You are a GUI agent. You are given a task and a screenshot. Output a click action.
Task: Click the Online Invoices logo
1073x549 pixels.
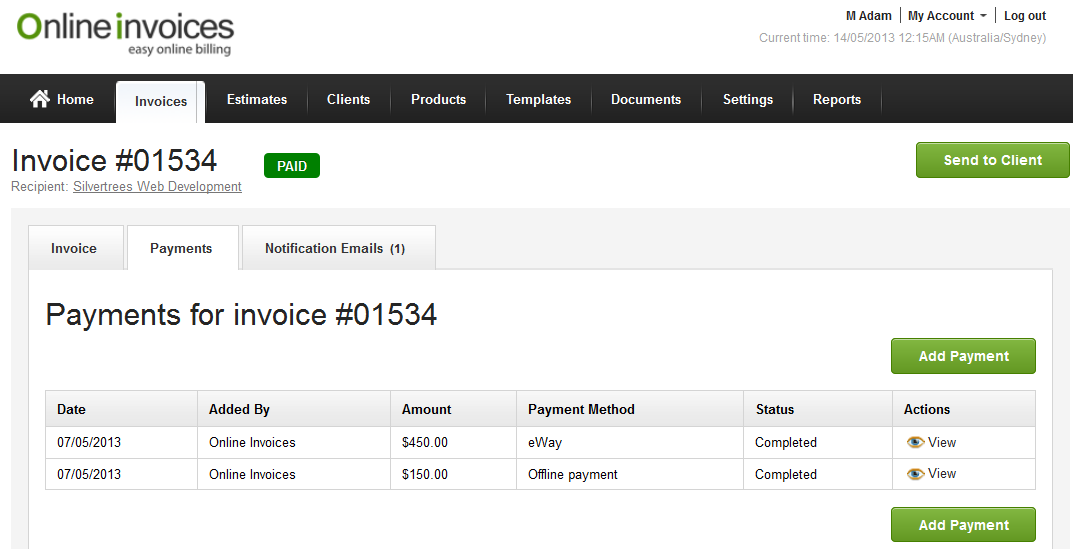tap(125, 33)
